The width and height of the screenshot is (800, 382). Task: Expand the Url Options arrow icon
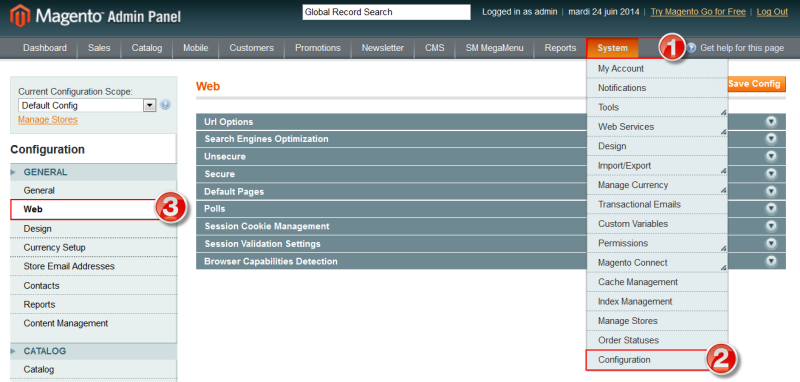click(x=771, y=121)
